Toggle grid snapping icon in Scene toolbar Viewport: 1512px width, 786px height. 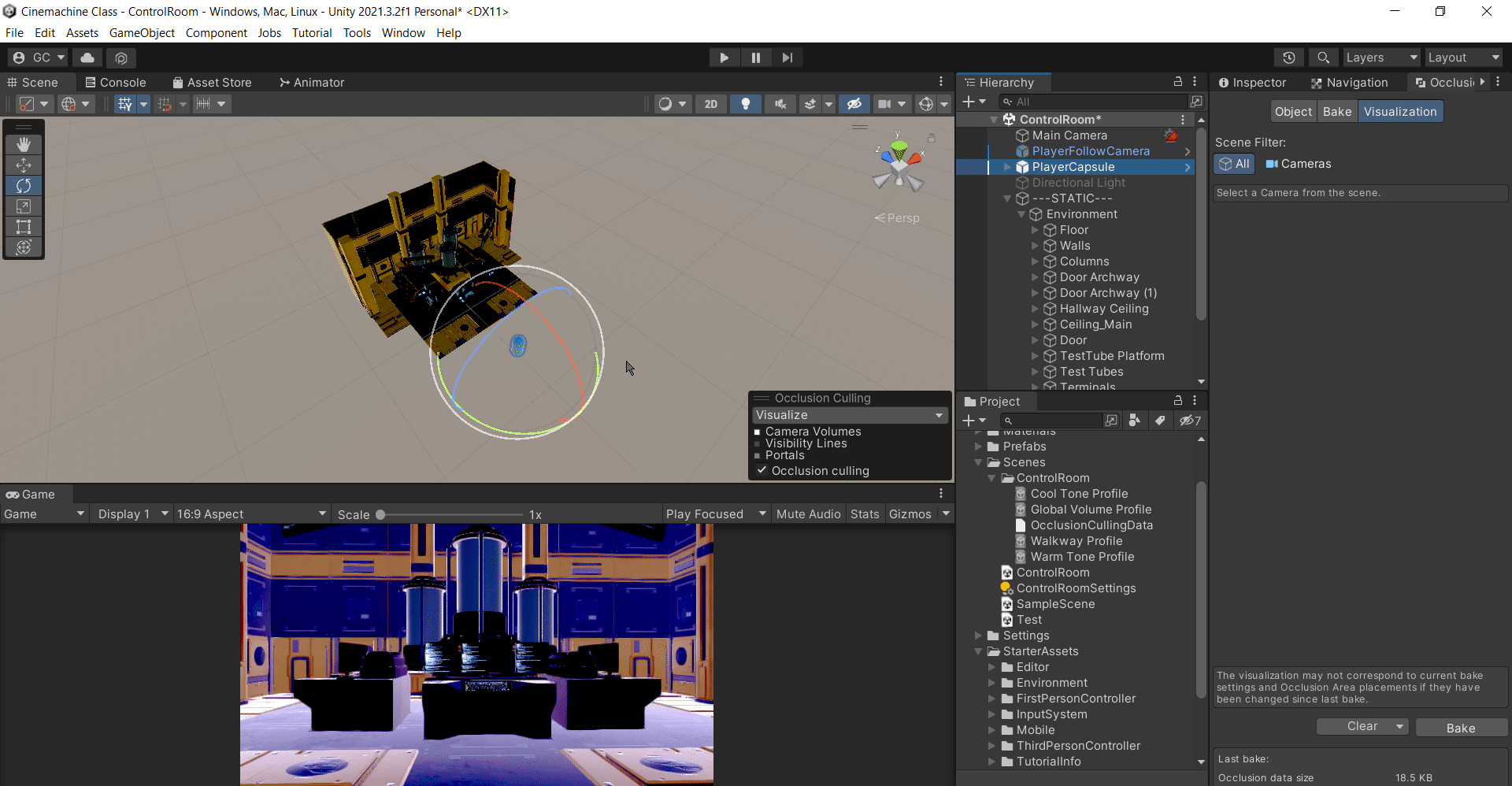(x=165, y=104)
